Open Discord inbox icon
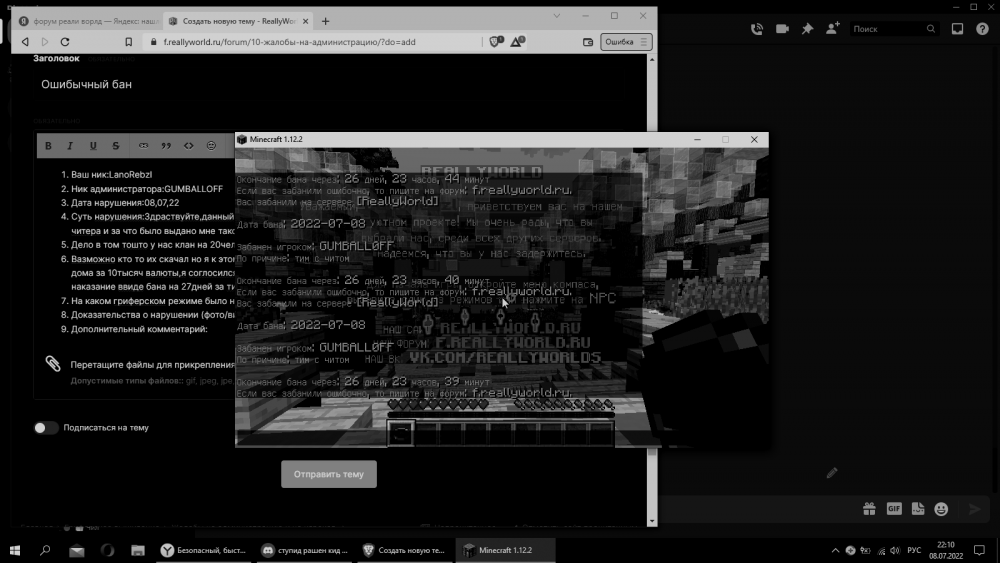Viewport: 1000px width, 563px height. coord(957,29)
